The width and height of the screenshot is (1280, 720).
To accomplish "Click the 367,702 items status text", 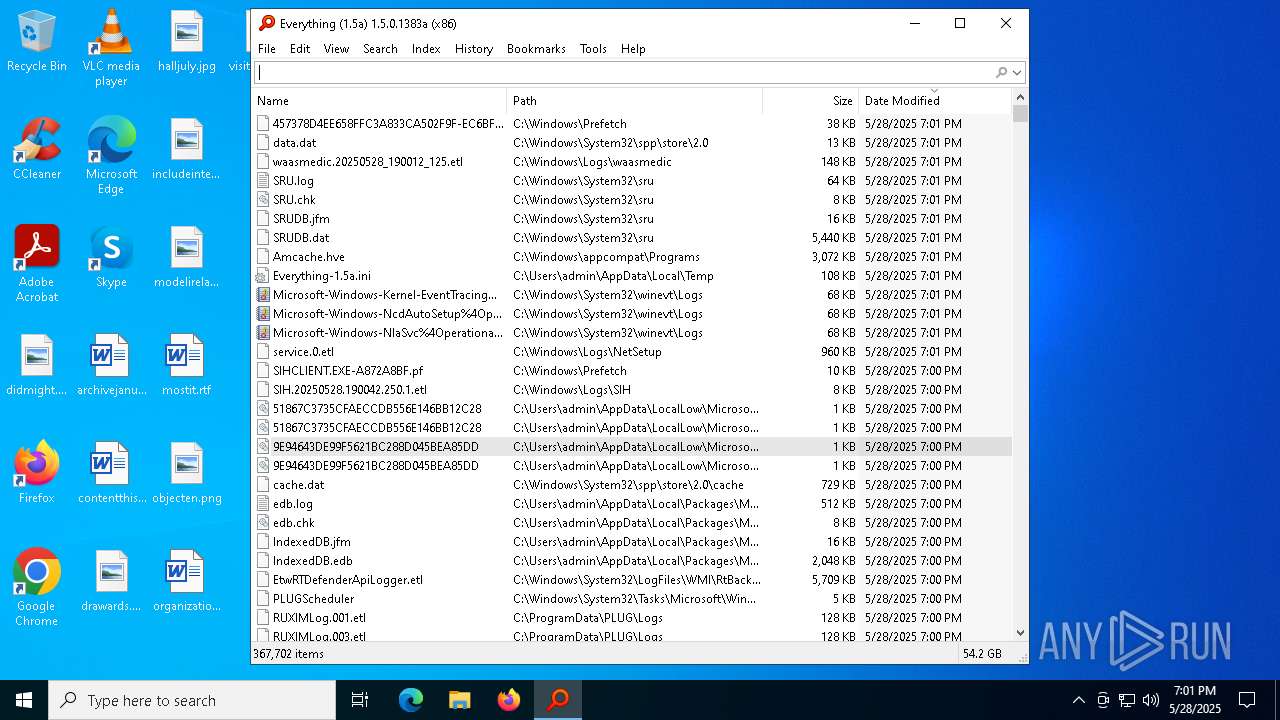I will [x=288, y=653].
